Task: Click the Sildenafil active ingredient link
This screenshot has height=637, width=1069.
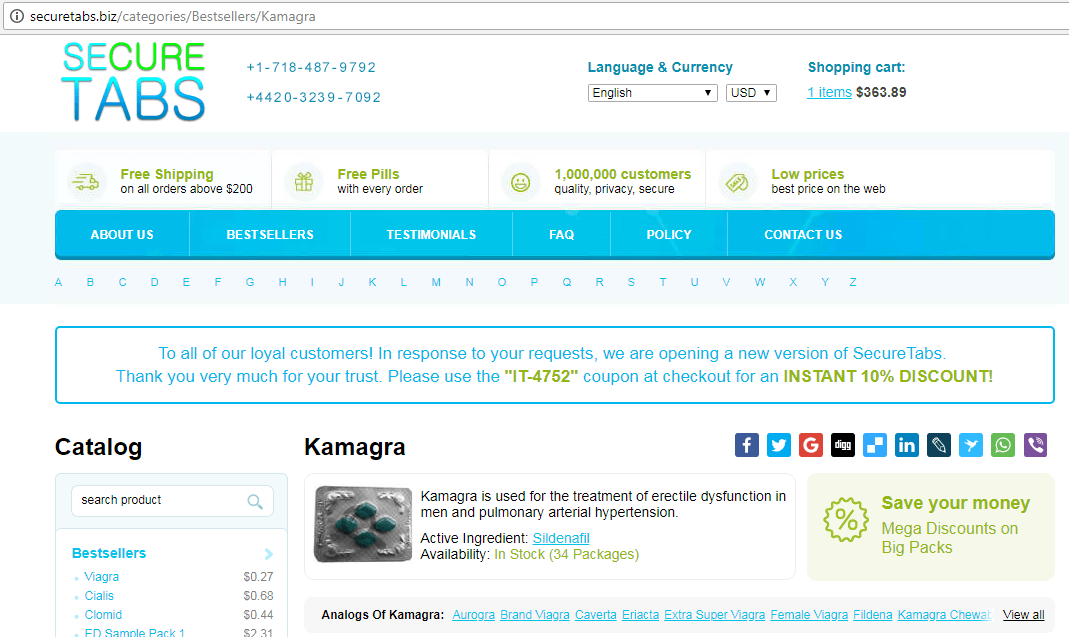Action: tap(561, 538)
